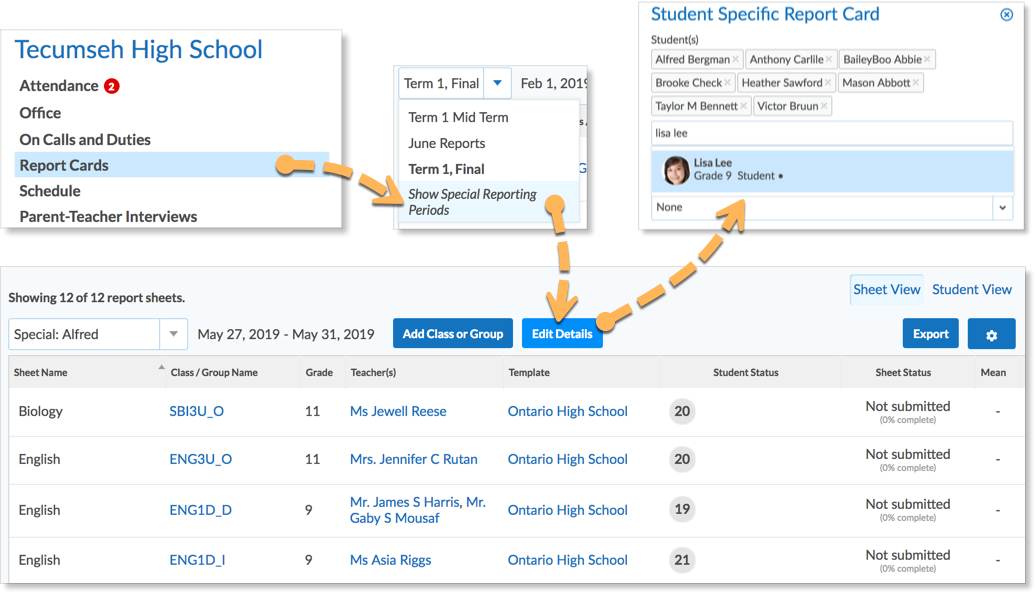This screenshot has height=594, width=1036.
Task: Close the Student Specific Report Card dialog
Action: (x=1006, y=15)
